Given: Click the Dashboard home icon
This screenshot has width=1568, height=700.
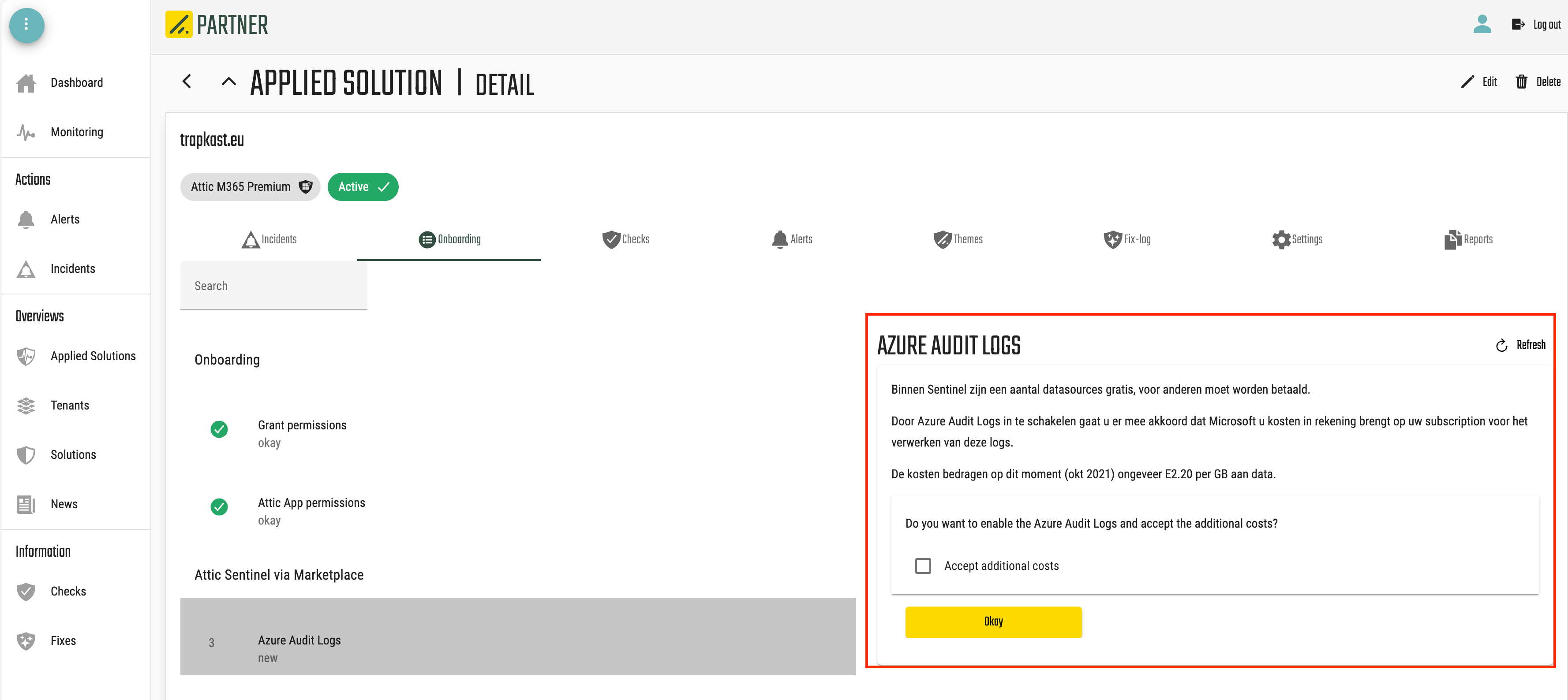Looking at the screenshot, I should pos(26,83).
